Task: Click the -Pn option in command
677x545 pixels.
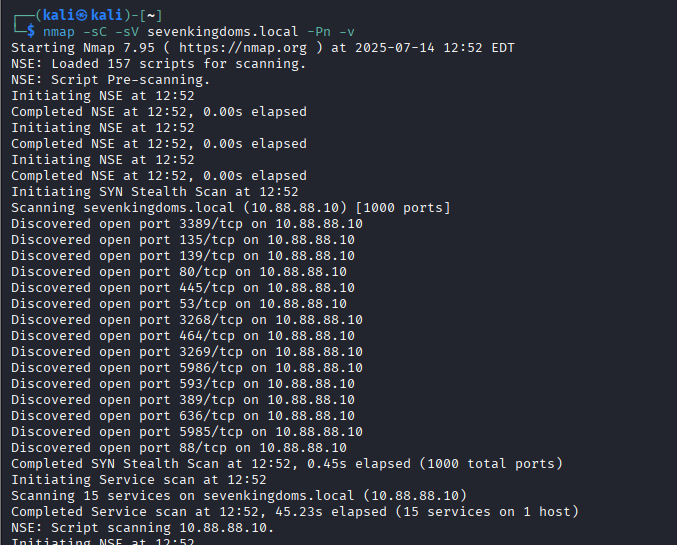Action: [x=319, y=32]
